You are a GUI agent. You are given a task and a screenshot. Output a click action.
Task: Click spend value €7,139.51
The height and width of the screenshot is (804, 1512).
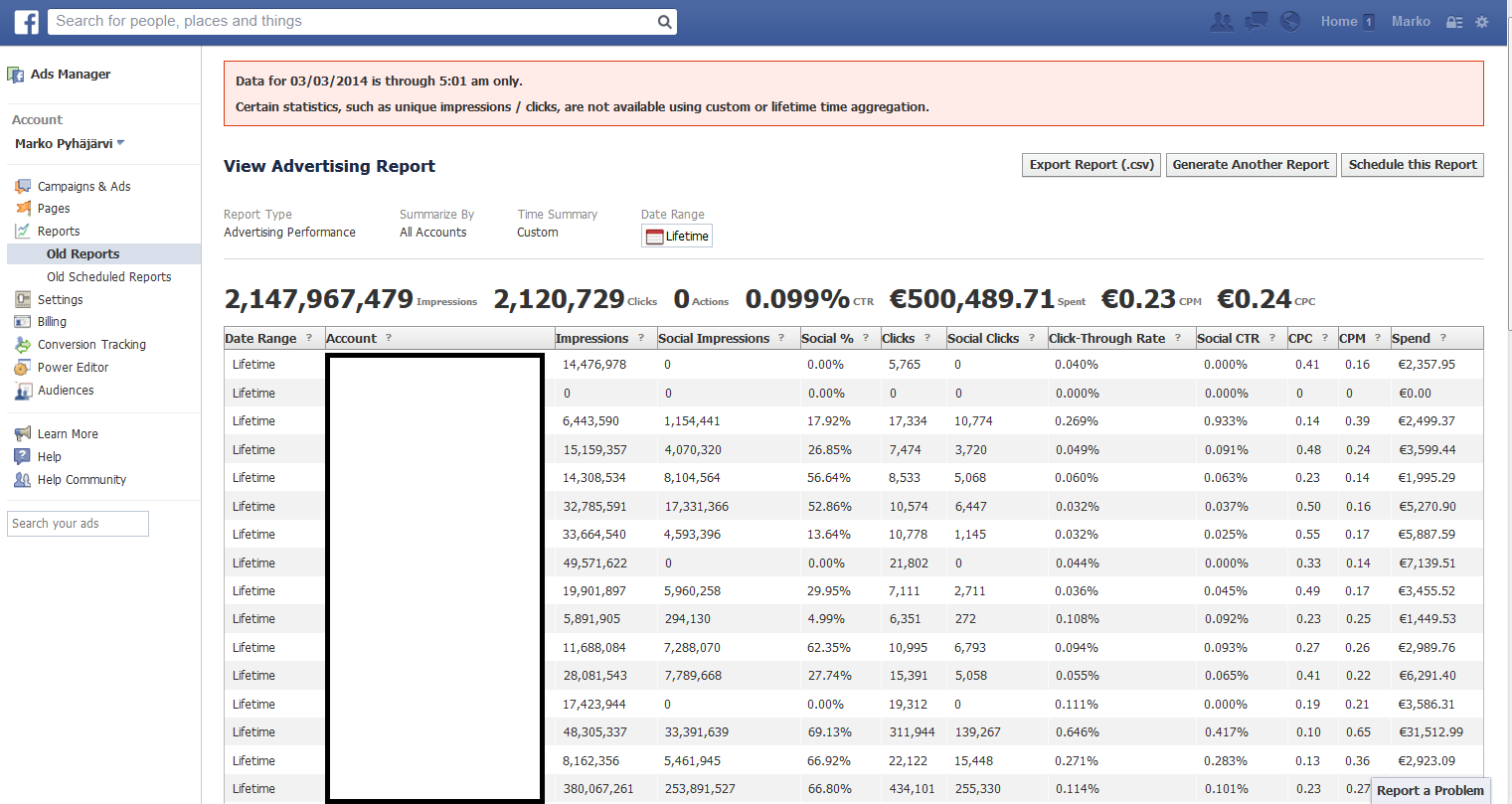[1427, 563]
